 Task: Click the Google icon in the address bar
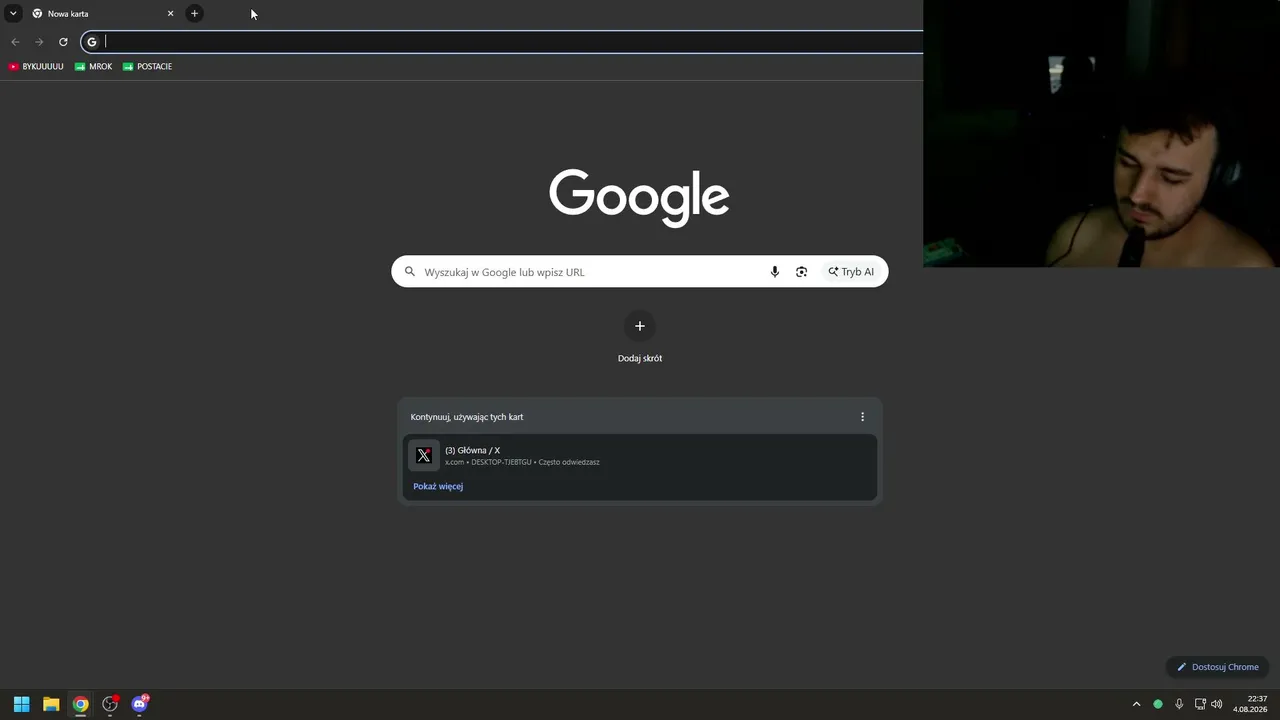(92, 42)
